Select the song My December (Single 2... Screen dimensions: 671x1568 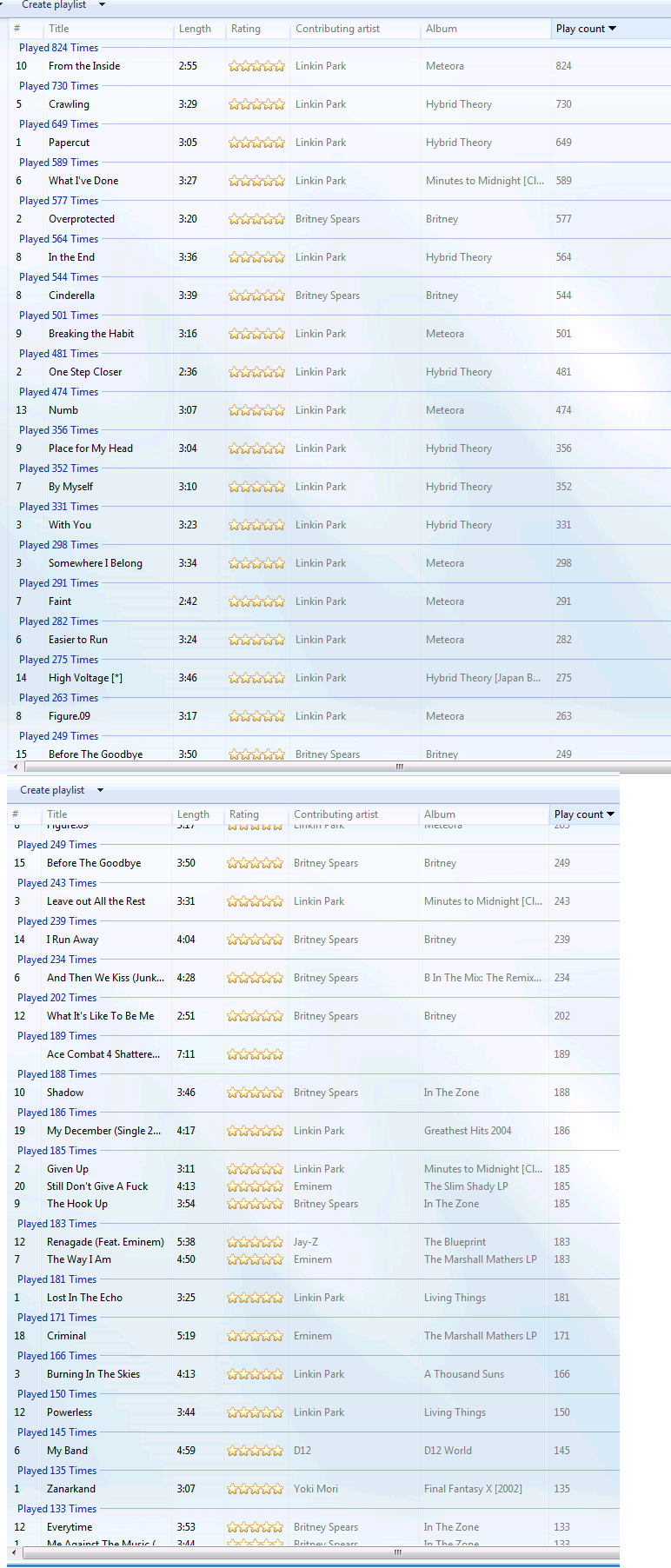(103, 1131)
